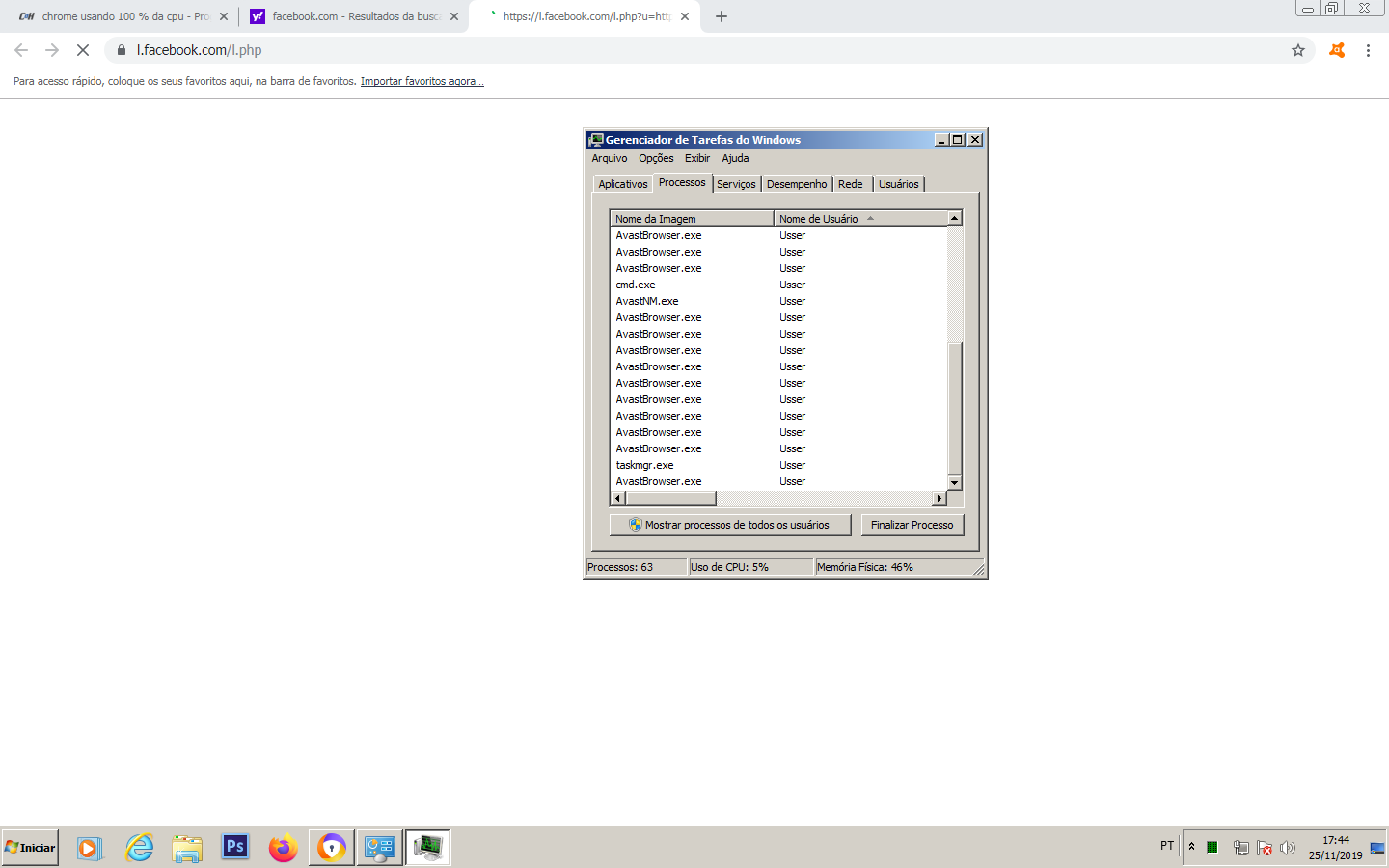
Task: Show hidden tray icons arrow
Action: tap(1192, 847)
